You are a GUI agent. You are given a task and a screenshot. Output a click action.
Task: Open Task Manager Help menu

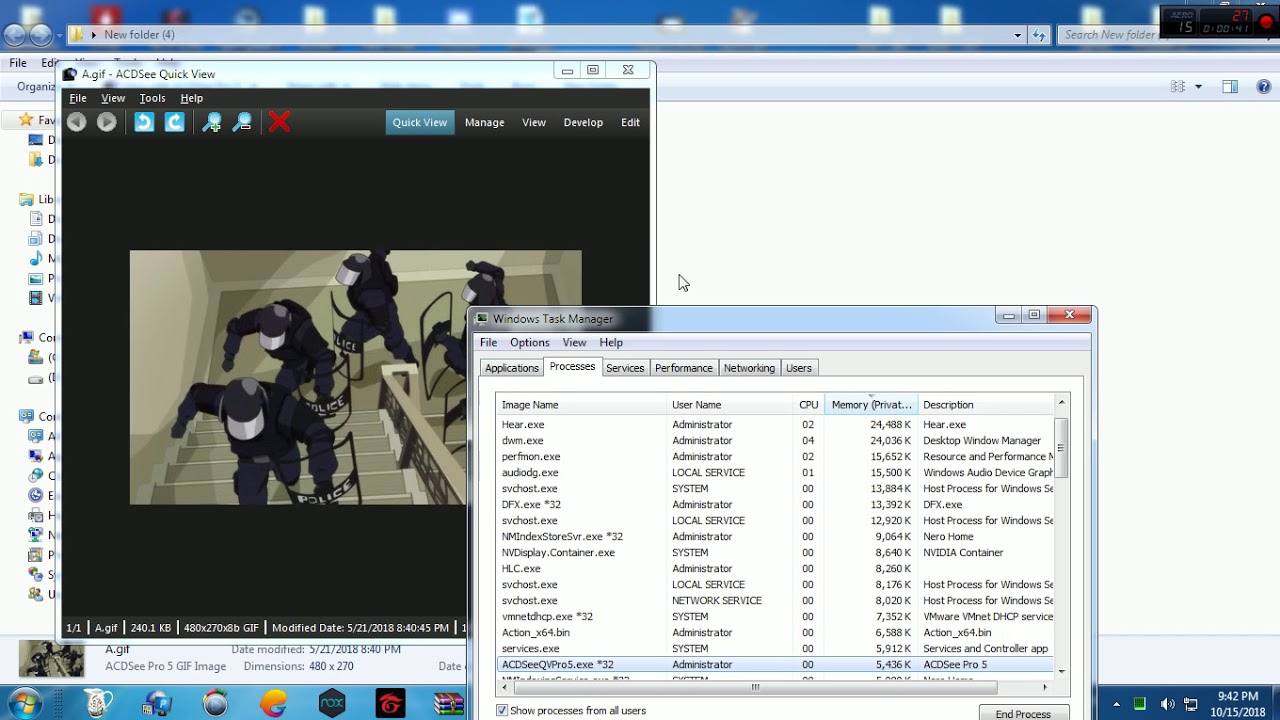point(611,342)
